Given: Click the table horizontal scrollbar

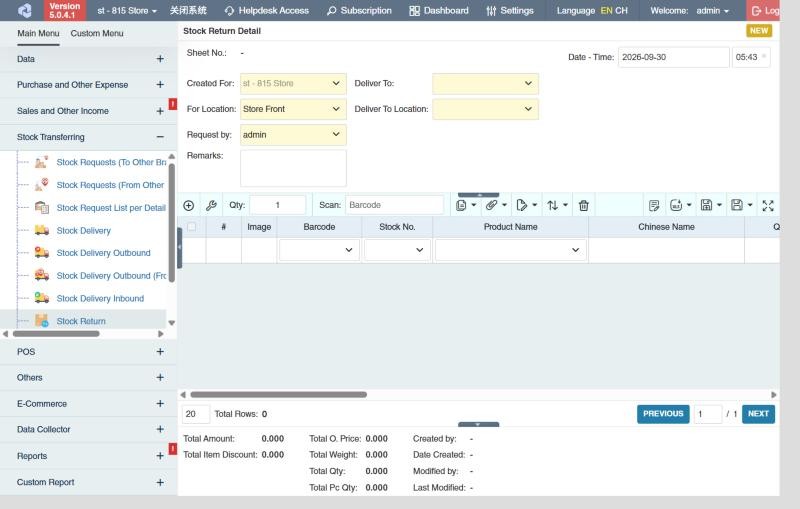Looking at the screenshot, I should pyautogui.click(x=278, y=394).
